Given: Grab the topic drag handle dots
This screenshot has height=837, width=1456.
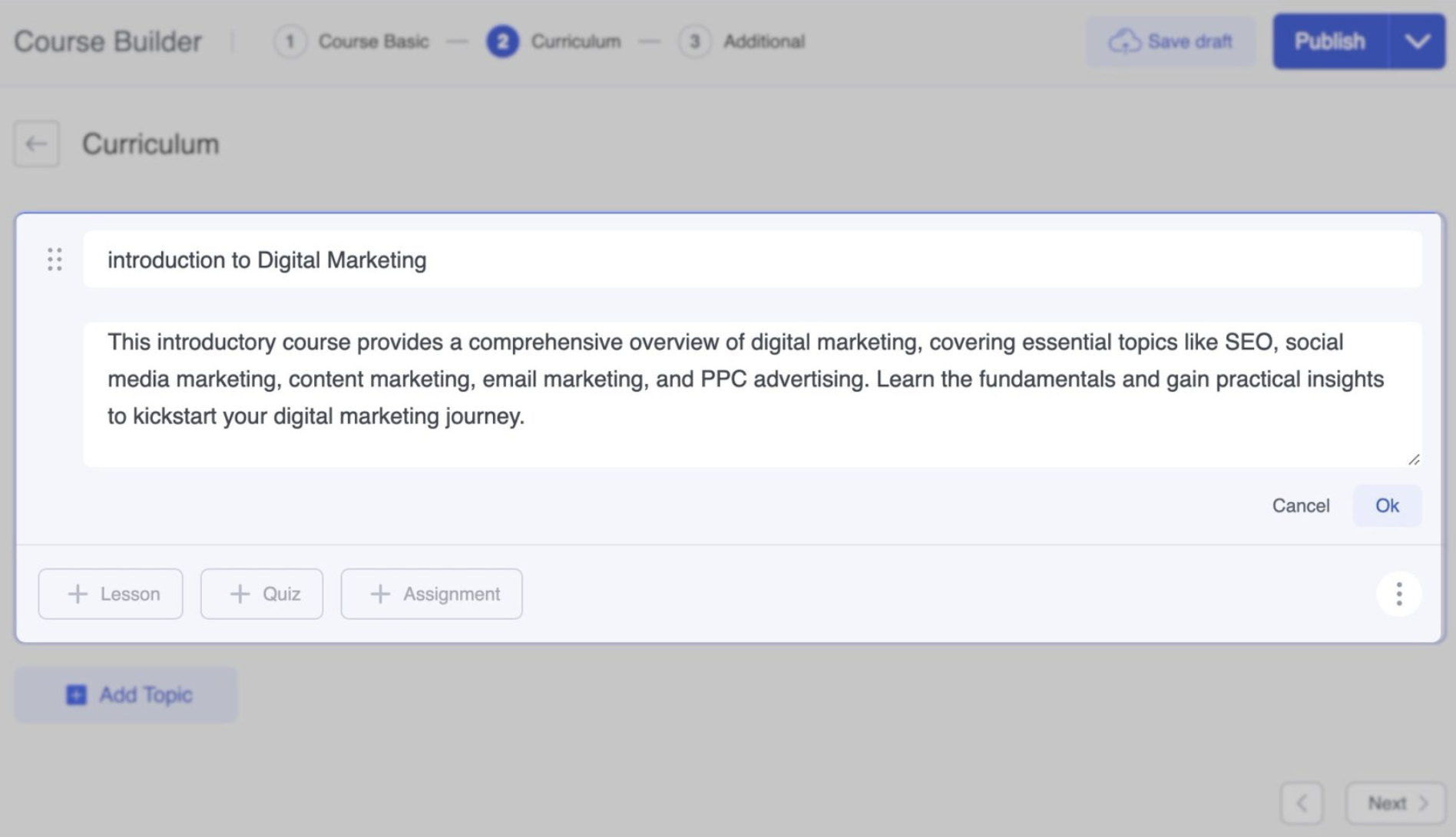Looking at the screenshot, I should [x=55, y=260].
